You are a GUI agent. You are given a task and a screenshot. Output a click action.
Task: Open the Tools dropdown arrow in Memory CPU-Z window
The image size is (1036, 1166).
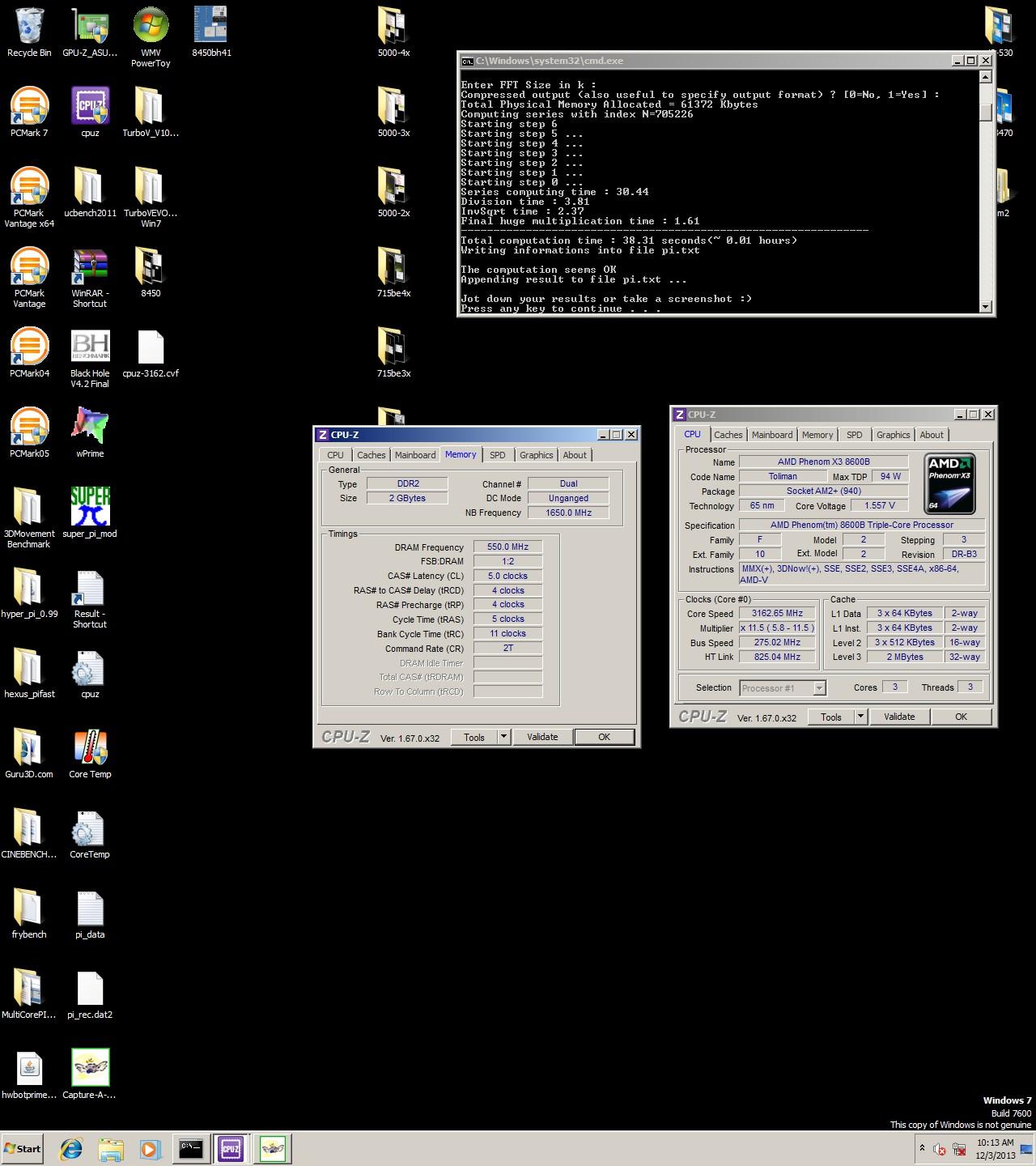503,737
